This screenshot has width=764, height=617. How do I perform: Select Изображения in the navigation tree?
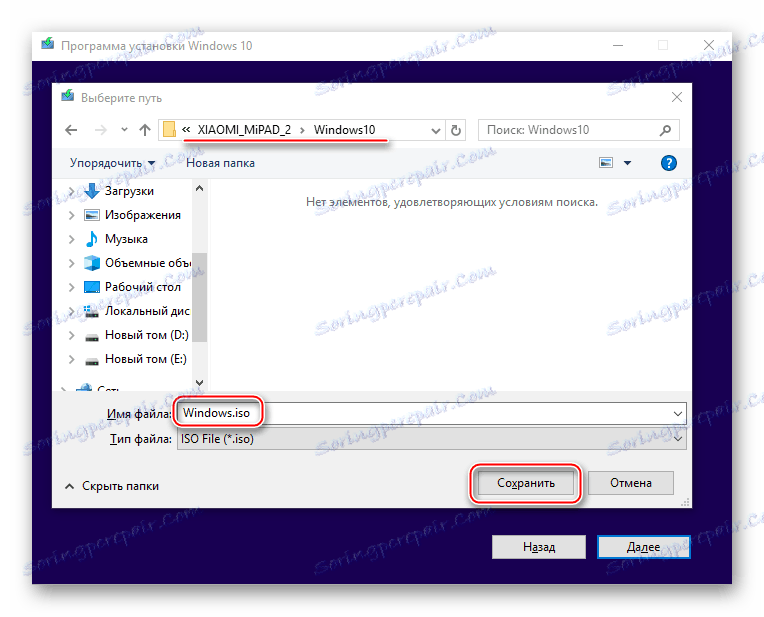[143, 215]
